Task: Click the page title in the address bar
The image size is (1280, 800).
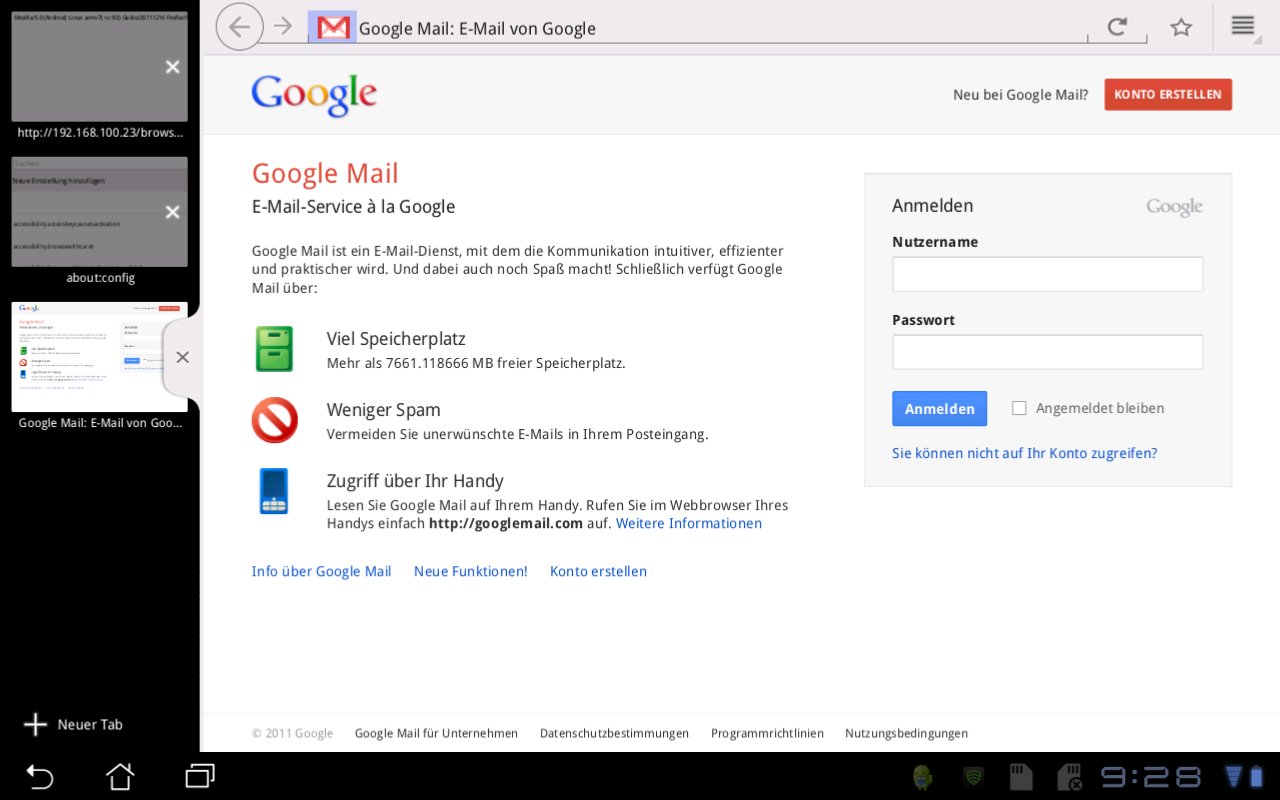Action: point(477,29)
